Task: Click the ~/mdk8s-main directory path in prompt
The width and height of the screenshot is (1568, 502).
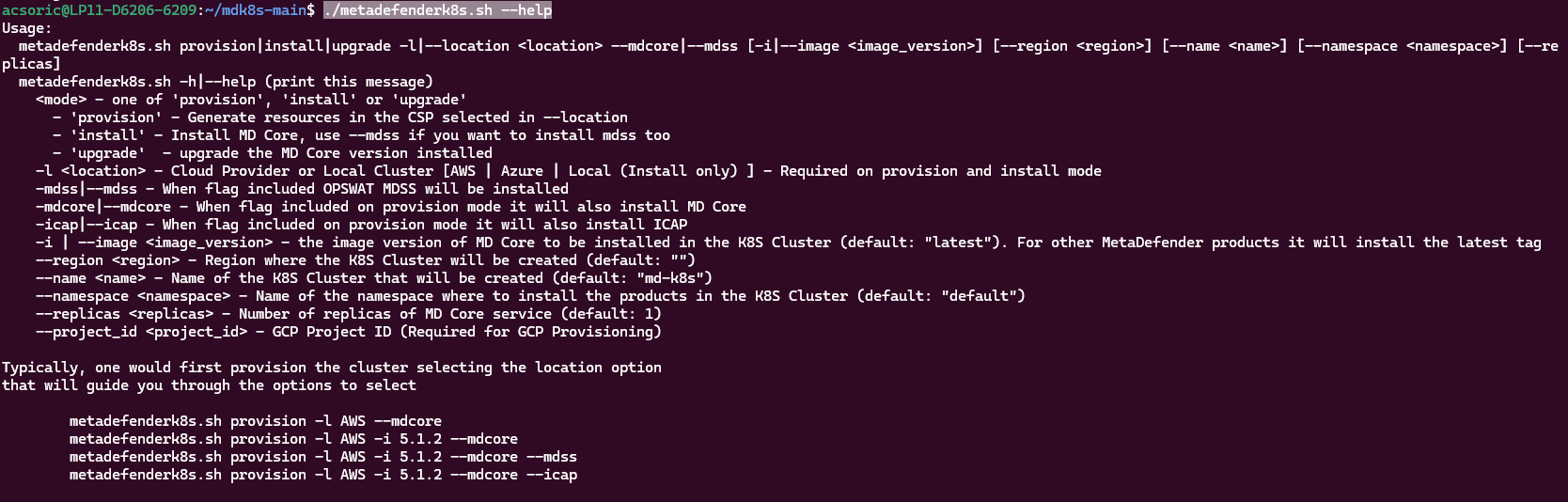Action: pos(256,10)
